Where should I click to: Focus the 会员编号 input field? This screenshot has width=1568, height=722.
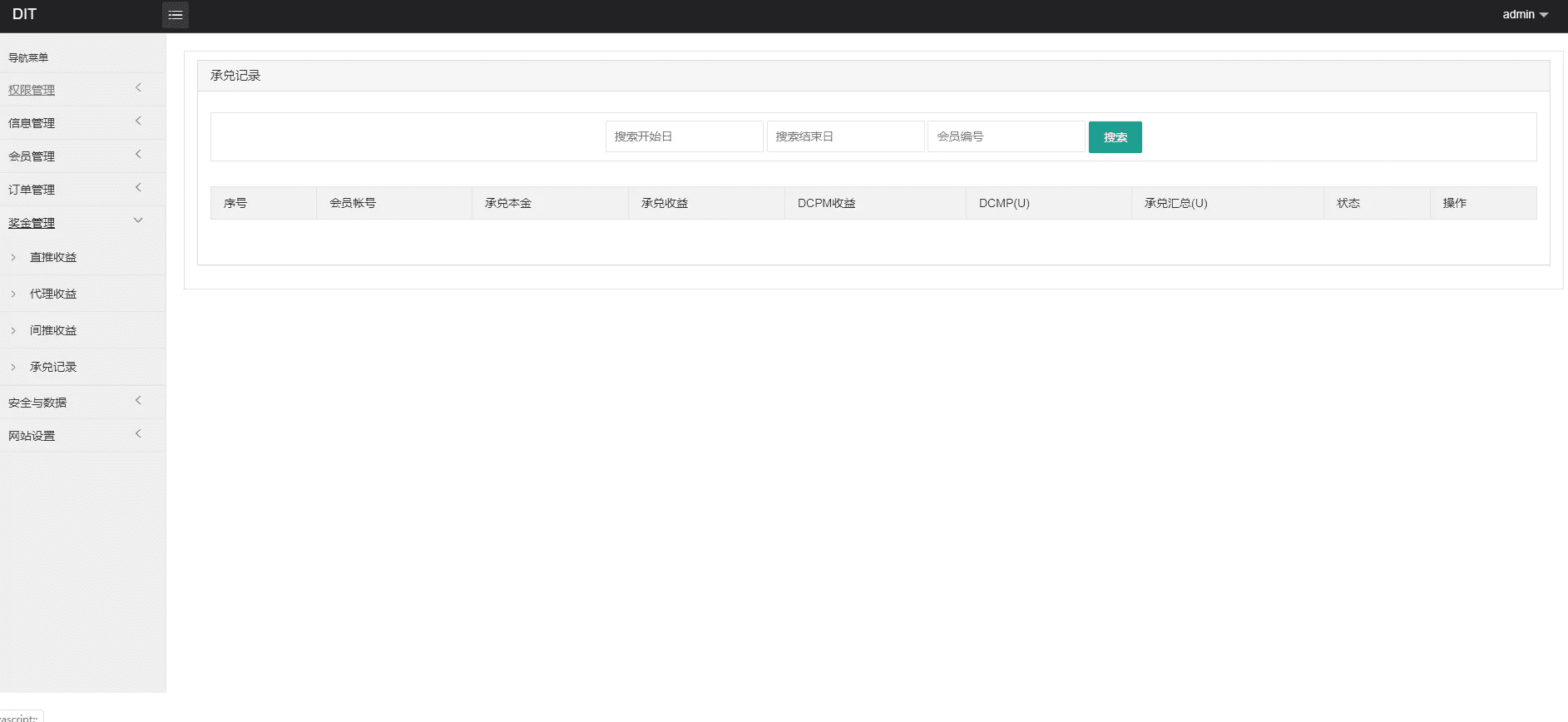(x=1006, y=136)
